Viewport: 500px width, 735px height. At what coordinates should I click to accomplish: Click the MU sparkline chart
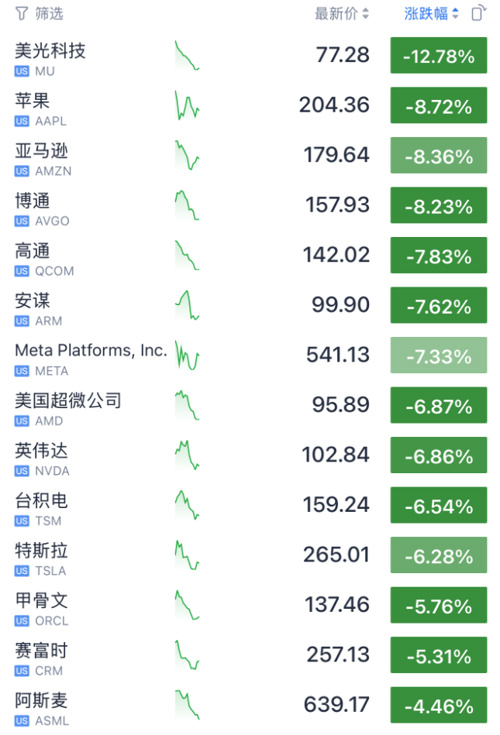(x=187, y=56)
